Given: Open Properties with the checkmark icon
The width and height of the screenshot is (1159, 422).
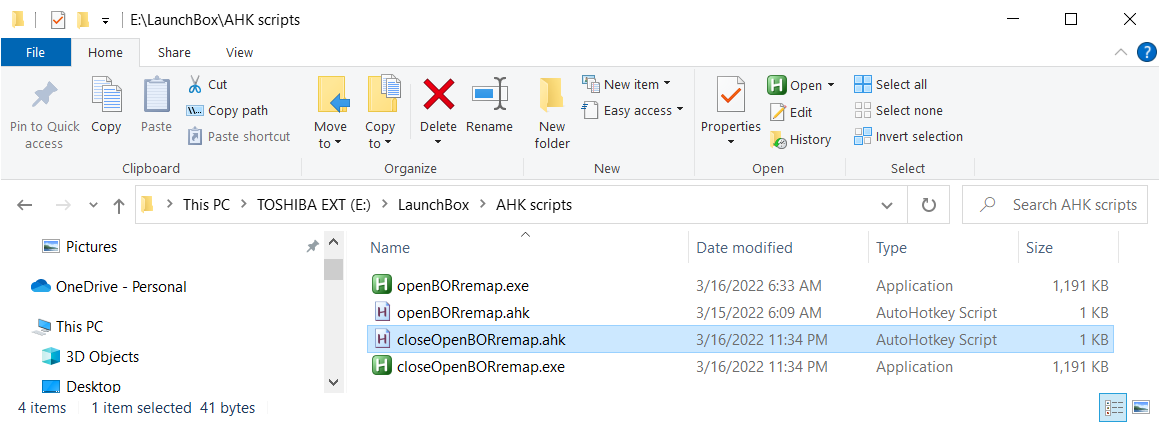Looking at the screenshot, I should (x=730, y=95).
